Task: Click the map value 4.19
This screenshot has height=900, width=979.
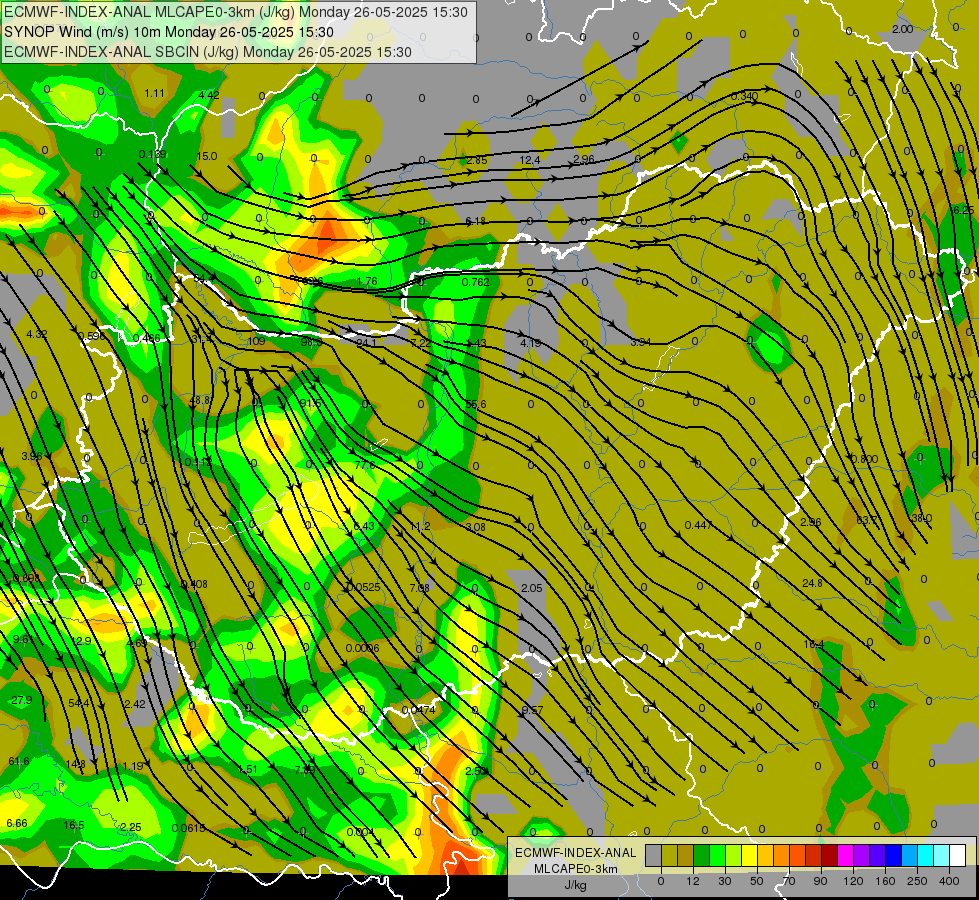Action: pyautogui.click(x=530, y=343)
